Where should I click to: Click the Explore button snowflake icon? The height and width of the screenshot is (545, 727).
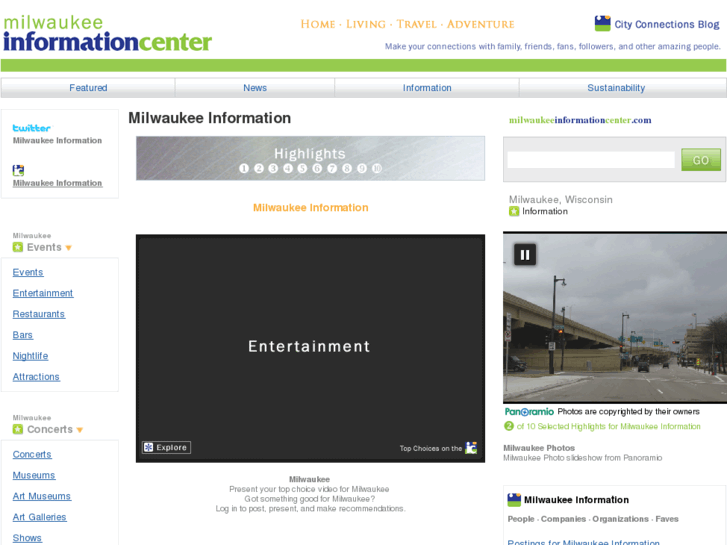148,448
